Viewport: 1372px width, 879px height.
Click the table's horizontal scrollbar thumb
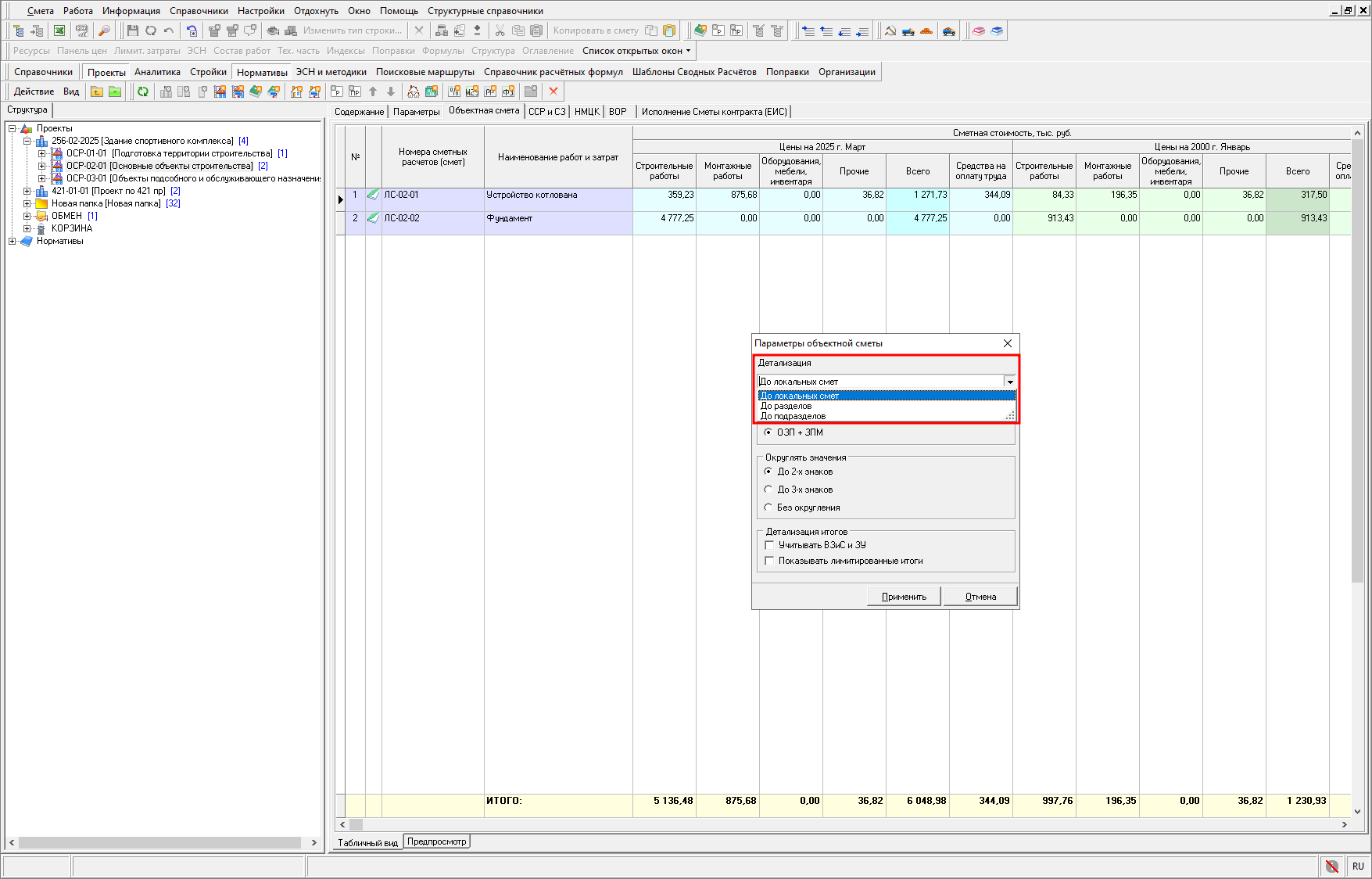(356, 824)
